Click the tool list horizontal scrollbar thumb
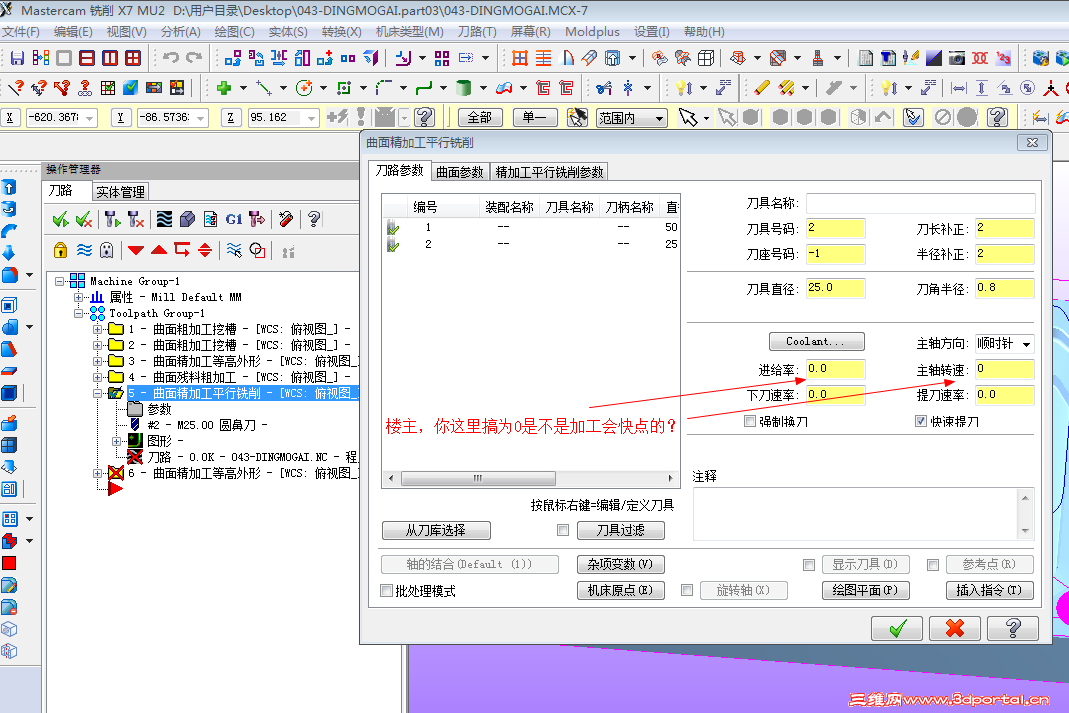Image resolution: width=1069 pixels, height=713 pixels. pos(478,478)
